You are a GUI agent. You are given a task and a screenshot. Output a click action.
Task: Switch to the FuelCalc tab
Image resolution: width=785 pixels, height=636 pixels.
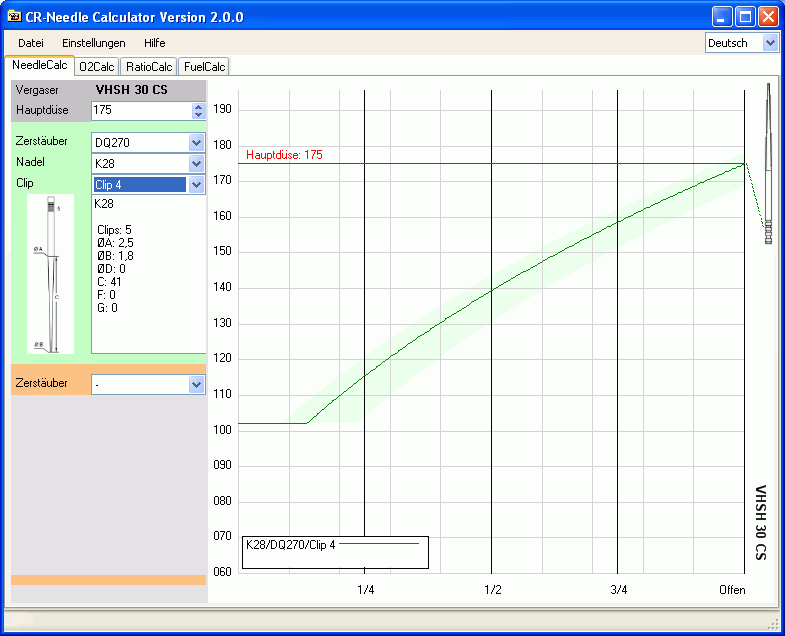(204, 67)
